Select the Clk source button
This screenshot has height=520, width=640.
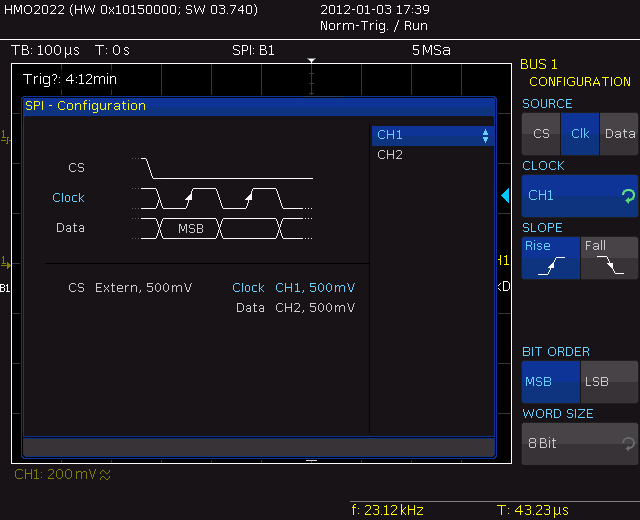[x=580, y=134]
